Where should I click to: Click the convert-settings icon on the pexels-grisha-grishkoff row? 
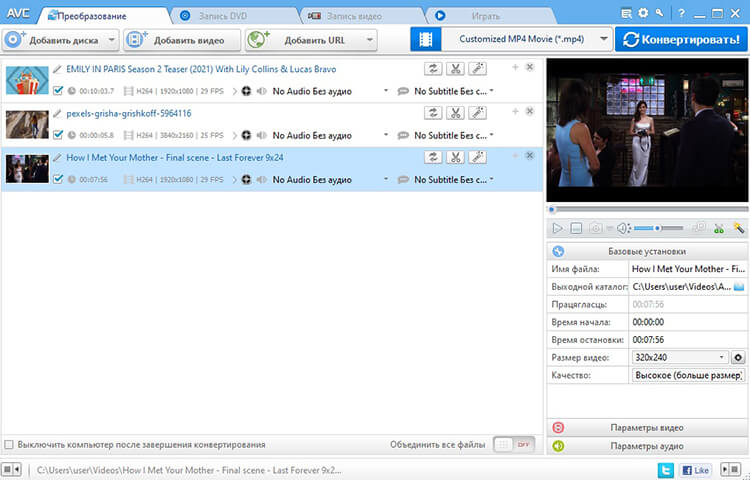coord(433,113)
